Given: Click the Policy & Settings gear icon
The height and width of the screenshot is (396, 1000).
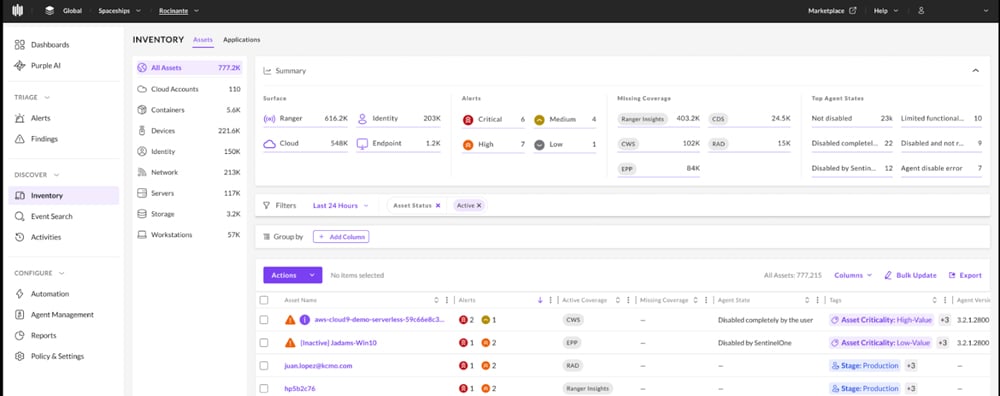Looking at the screenshot, I should pyautogui.click(x=20, y=356).
